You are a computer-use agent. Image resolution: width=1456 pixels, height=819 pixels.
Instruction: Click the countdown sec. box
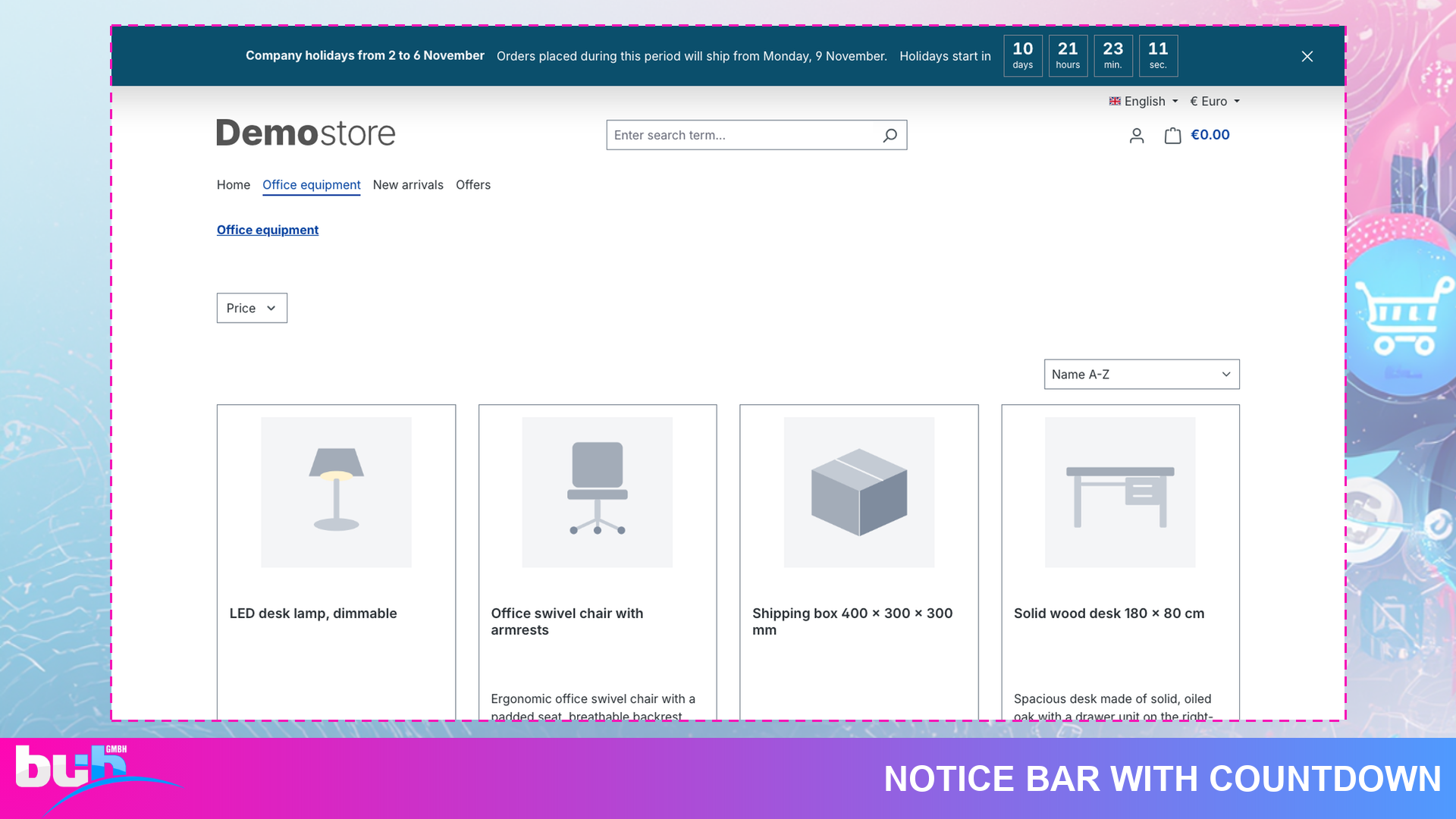[x=1158, y=56]
